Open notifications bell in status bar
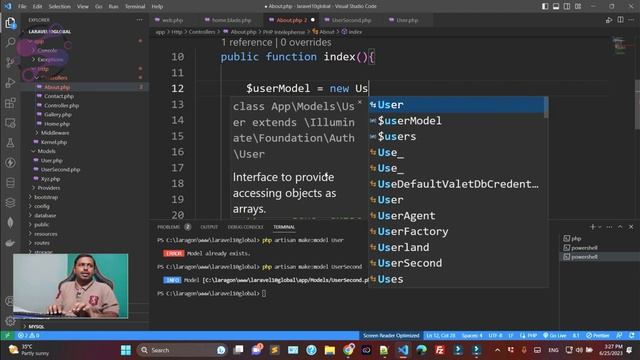Viewport: 640px width, 360px height. click(632, 336)
